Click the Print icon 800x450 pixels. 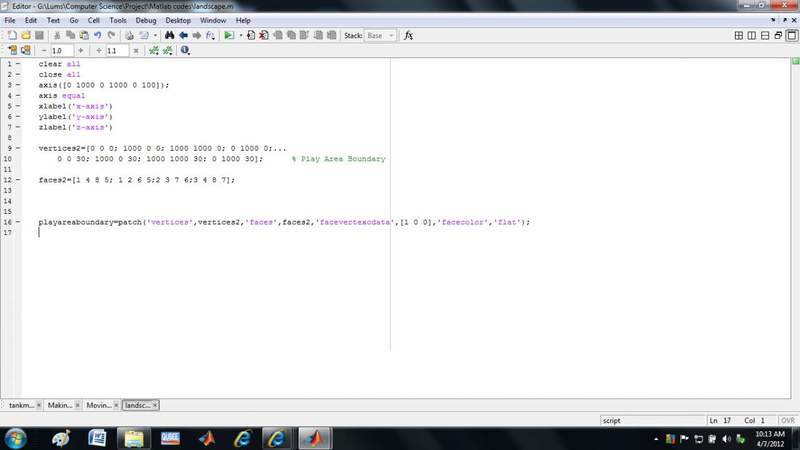point(129,35)
